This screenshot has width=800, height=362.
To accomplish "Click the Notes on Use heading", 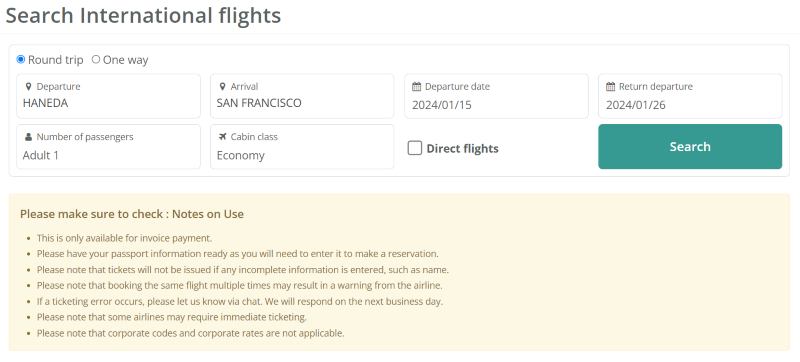I will 132,214.
